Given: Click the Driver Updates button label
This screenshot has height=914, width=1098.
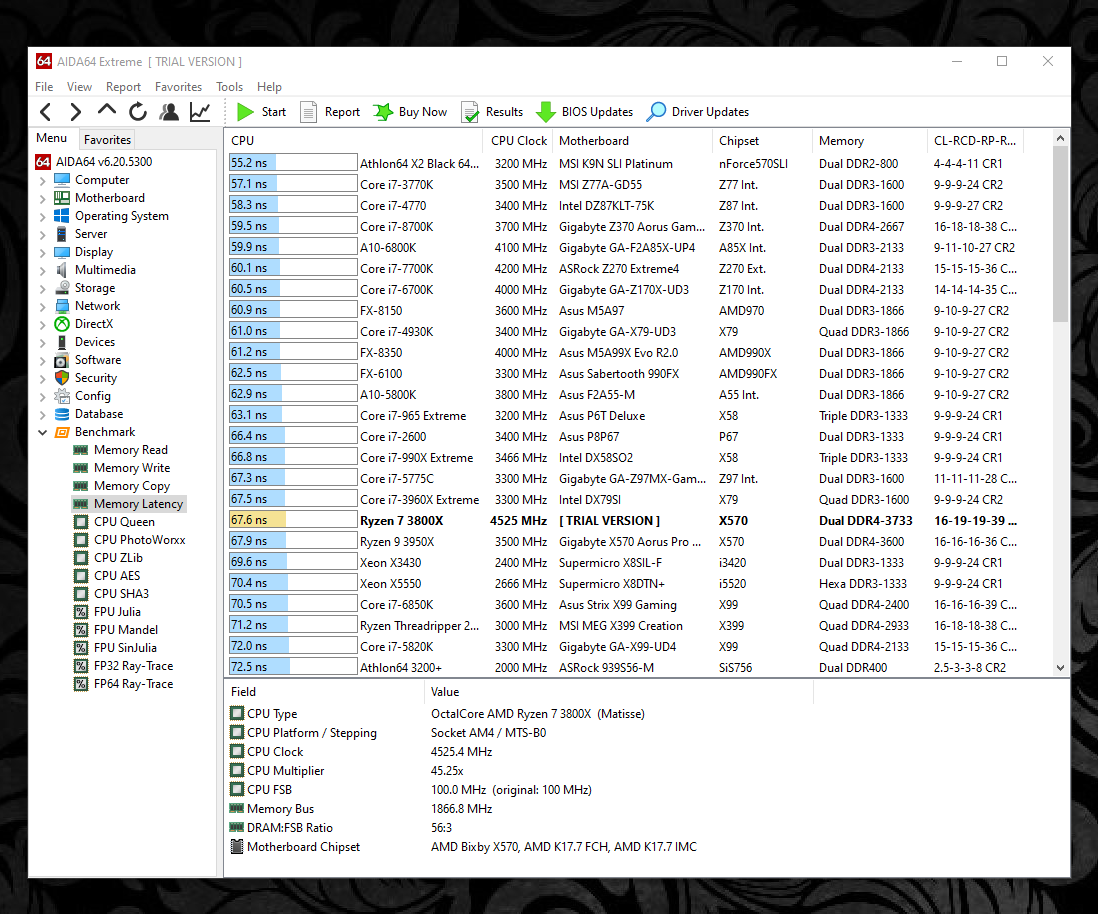Looking at the screenshot, I should point(710,112).
